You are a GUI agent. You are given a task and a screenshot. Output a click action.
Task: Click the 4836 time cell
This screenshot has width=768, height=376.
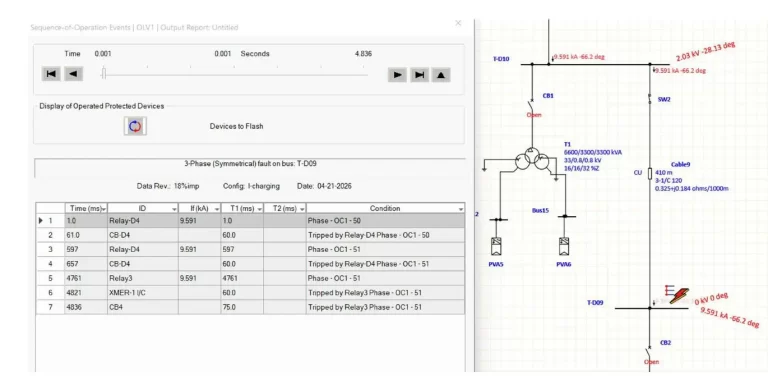click(86, 307)
